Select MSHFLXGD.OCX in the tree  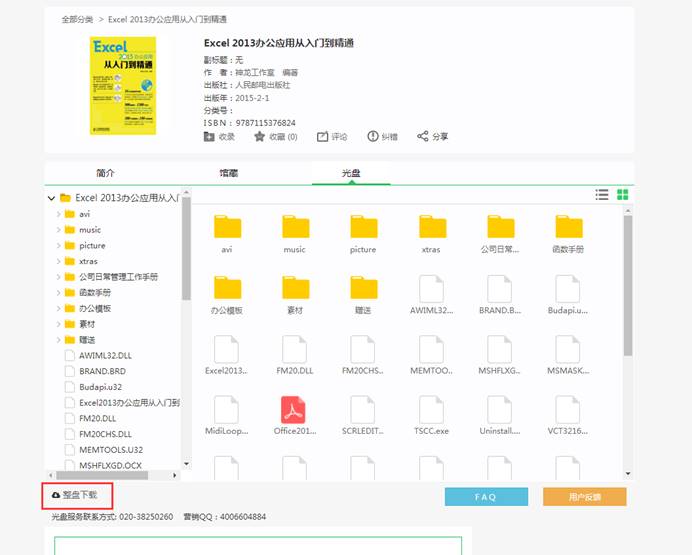[x=110, y=465]
